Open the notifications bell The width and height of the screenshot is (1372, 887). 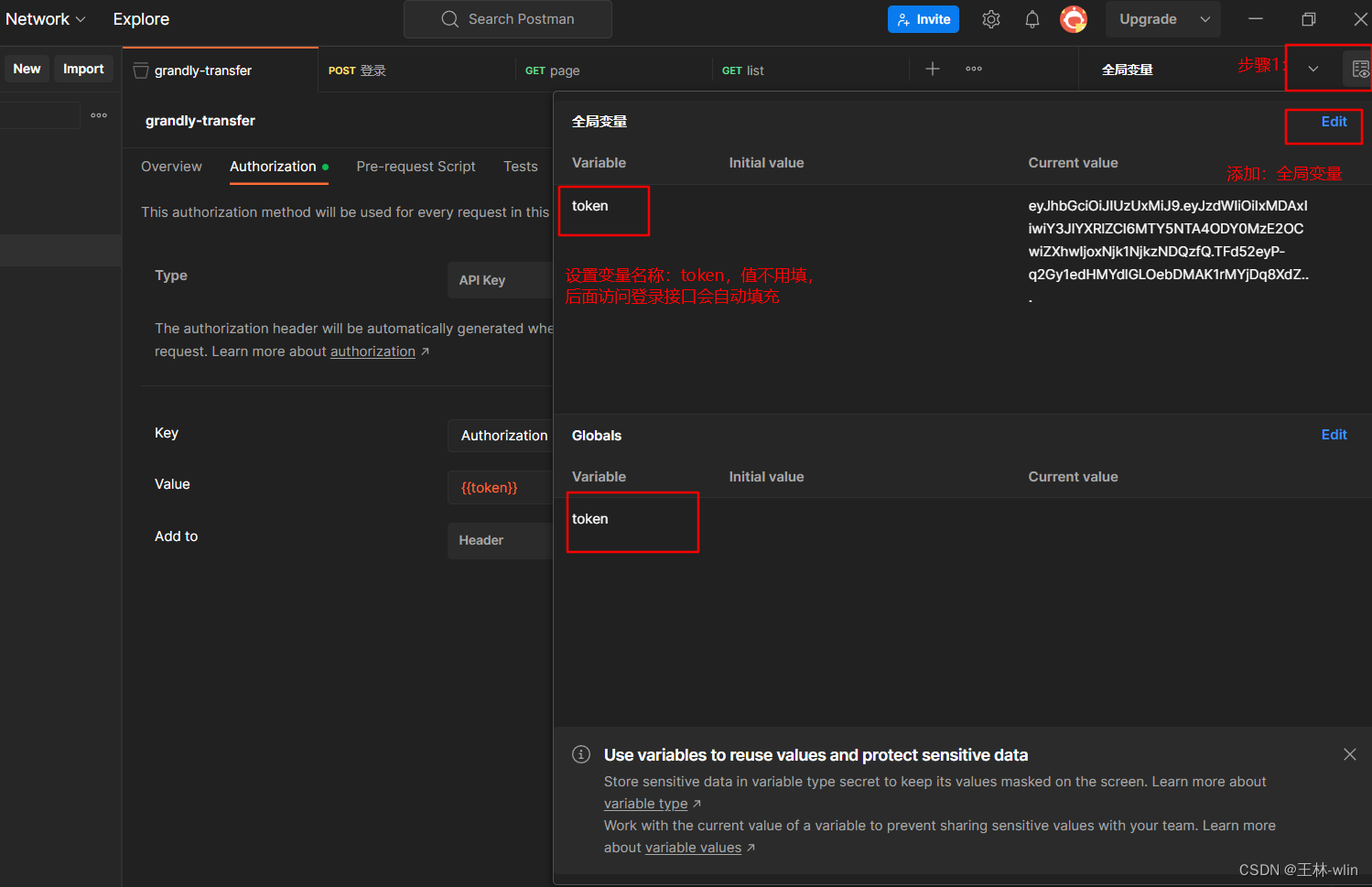[1032, 19]
